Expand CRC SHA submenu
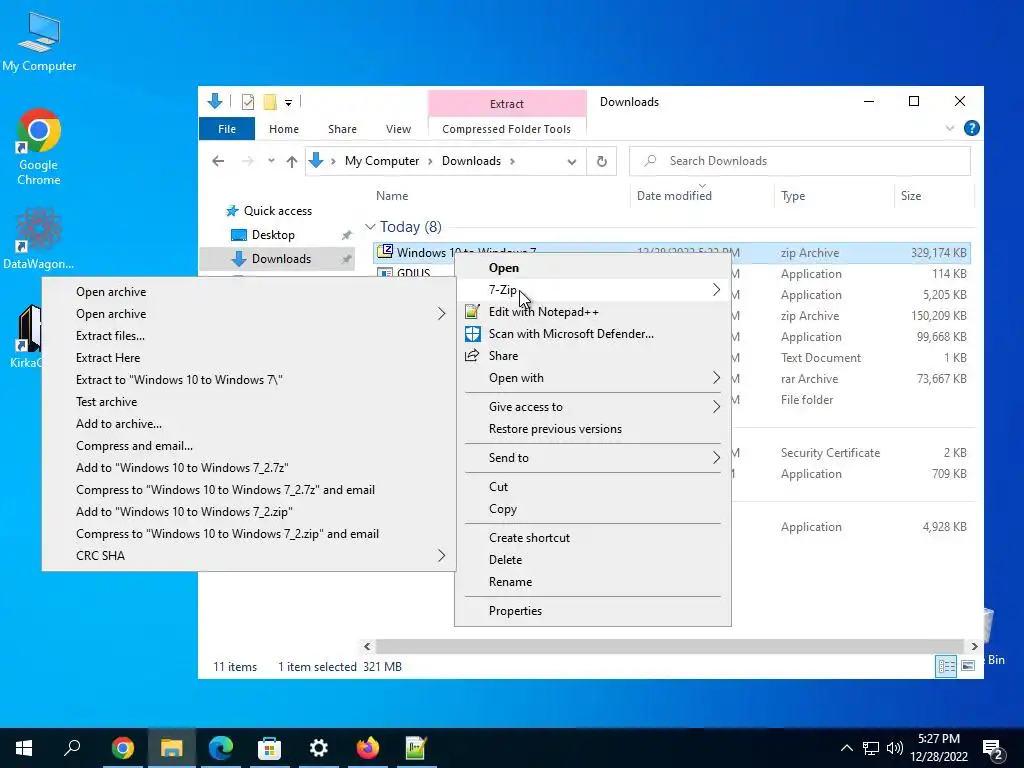This screenshot has width=1024, height=768. click(249, 556)
